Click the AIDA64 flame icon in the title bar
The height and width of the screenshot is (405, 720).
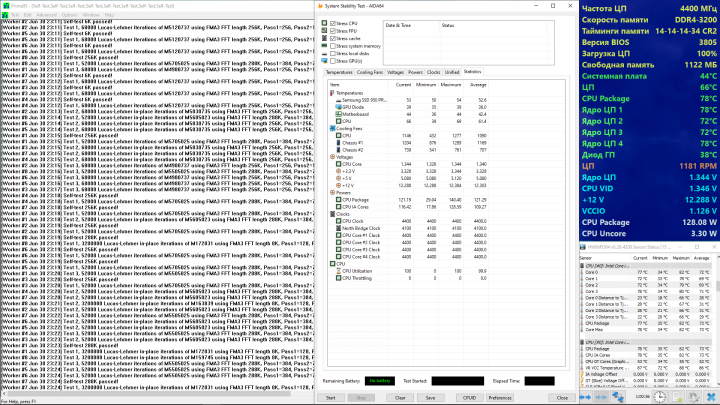320,6
